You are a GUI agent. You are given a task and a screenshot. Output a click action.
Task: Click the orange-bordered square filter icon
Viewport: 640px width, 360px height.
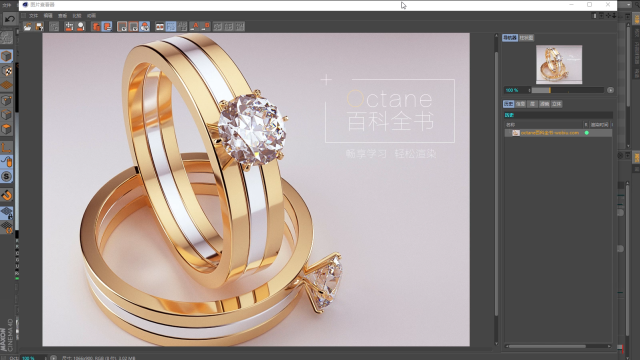[x=133, y=27]
